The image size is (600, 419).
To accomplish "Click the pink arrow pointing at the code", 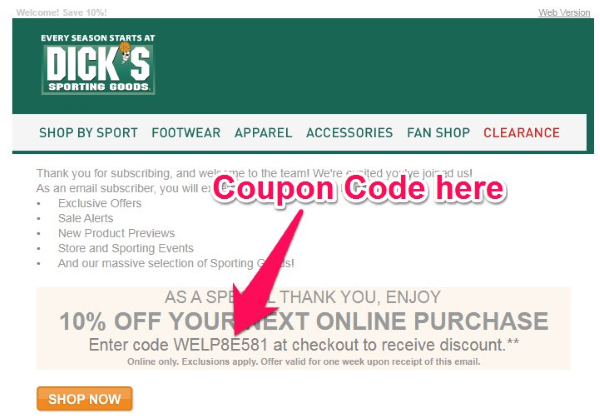I will [x=266, y=272].
